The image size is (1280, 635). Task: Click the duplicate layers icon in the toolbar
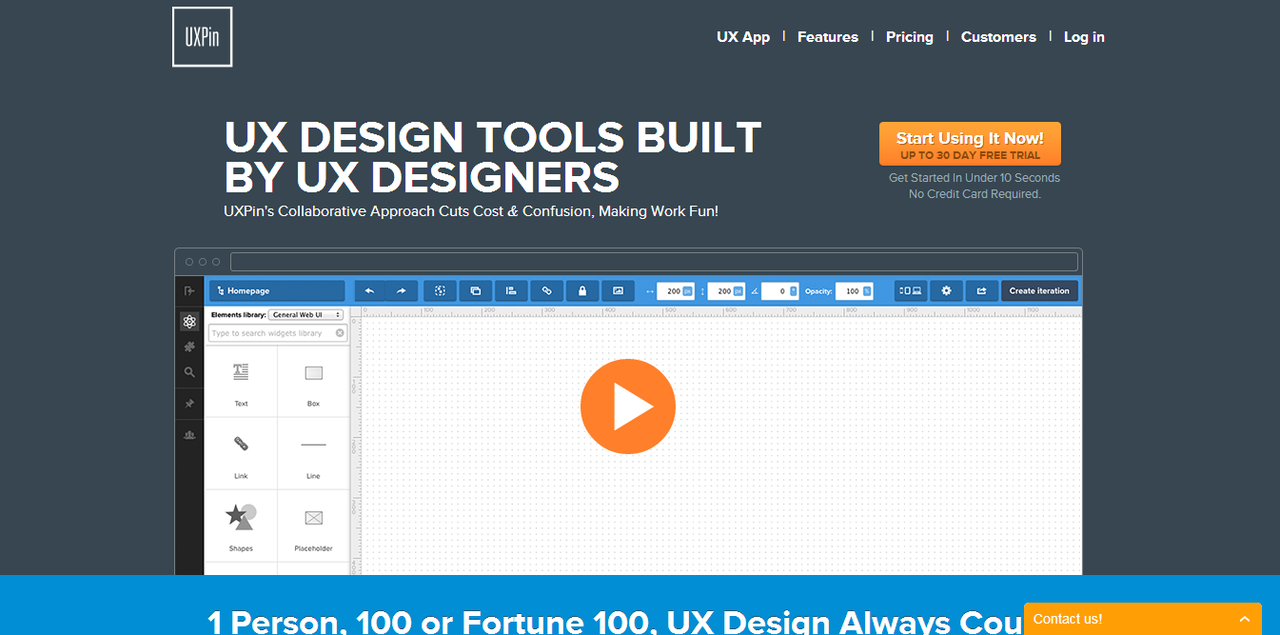tap(475, 291)
